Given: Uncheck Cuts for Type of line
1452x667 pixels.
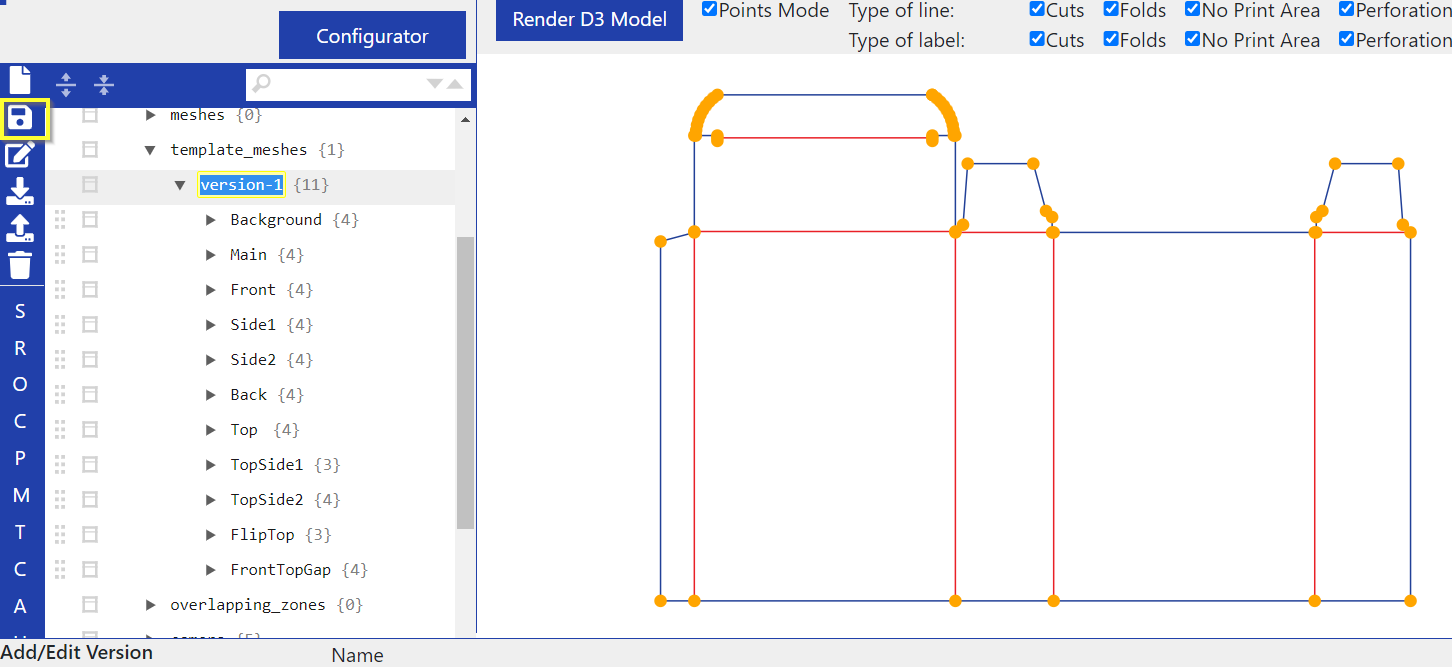Looking at the screenshot, I should pos(1037,10).
